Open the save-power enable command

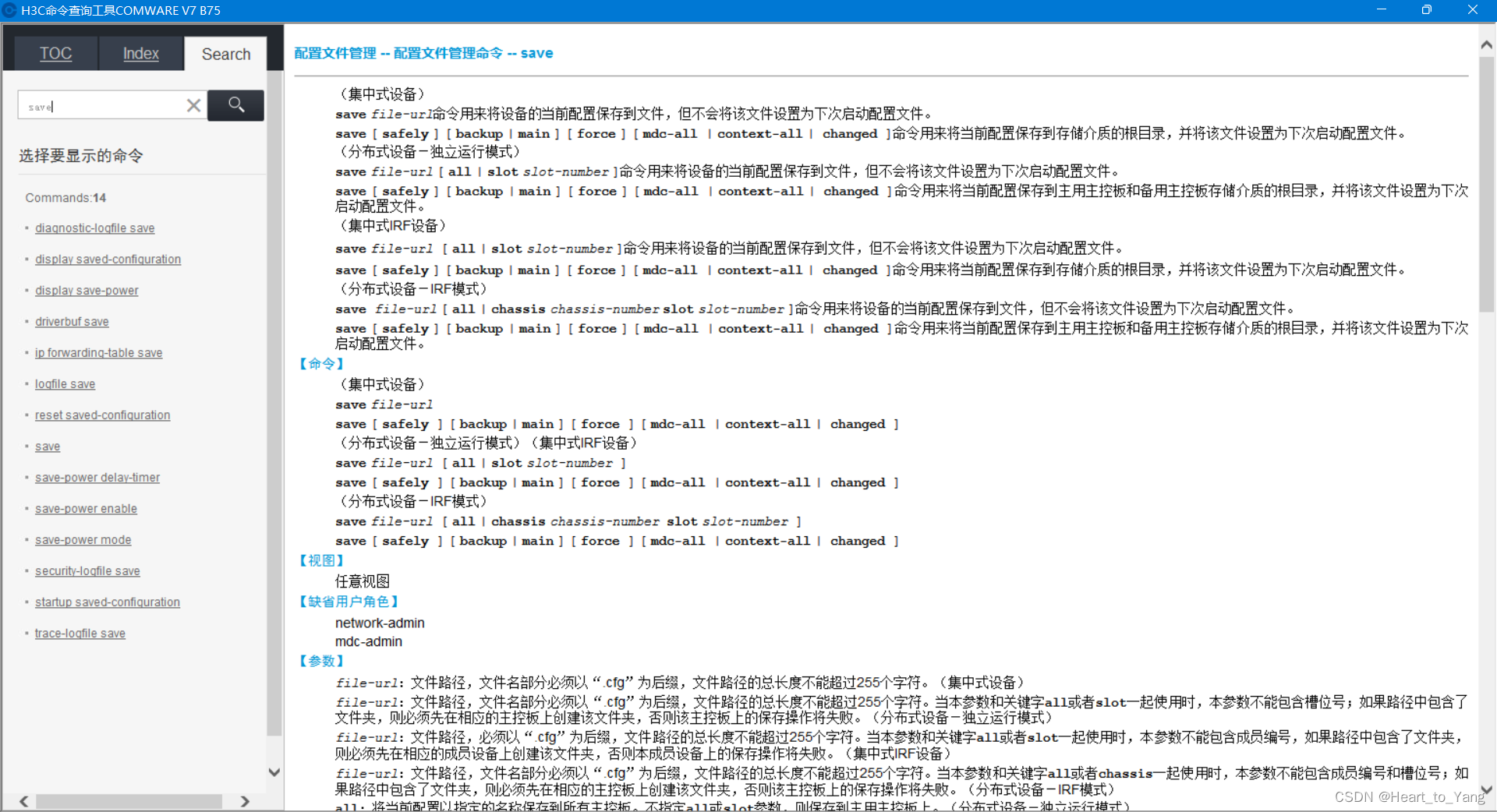pos(86,509)
